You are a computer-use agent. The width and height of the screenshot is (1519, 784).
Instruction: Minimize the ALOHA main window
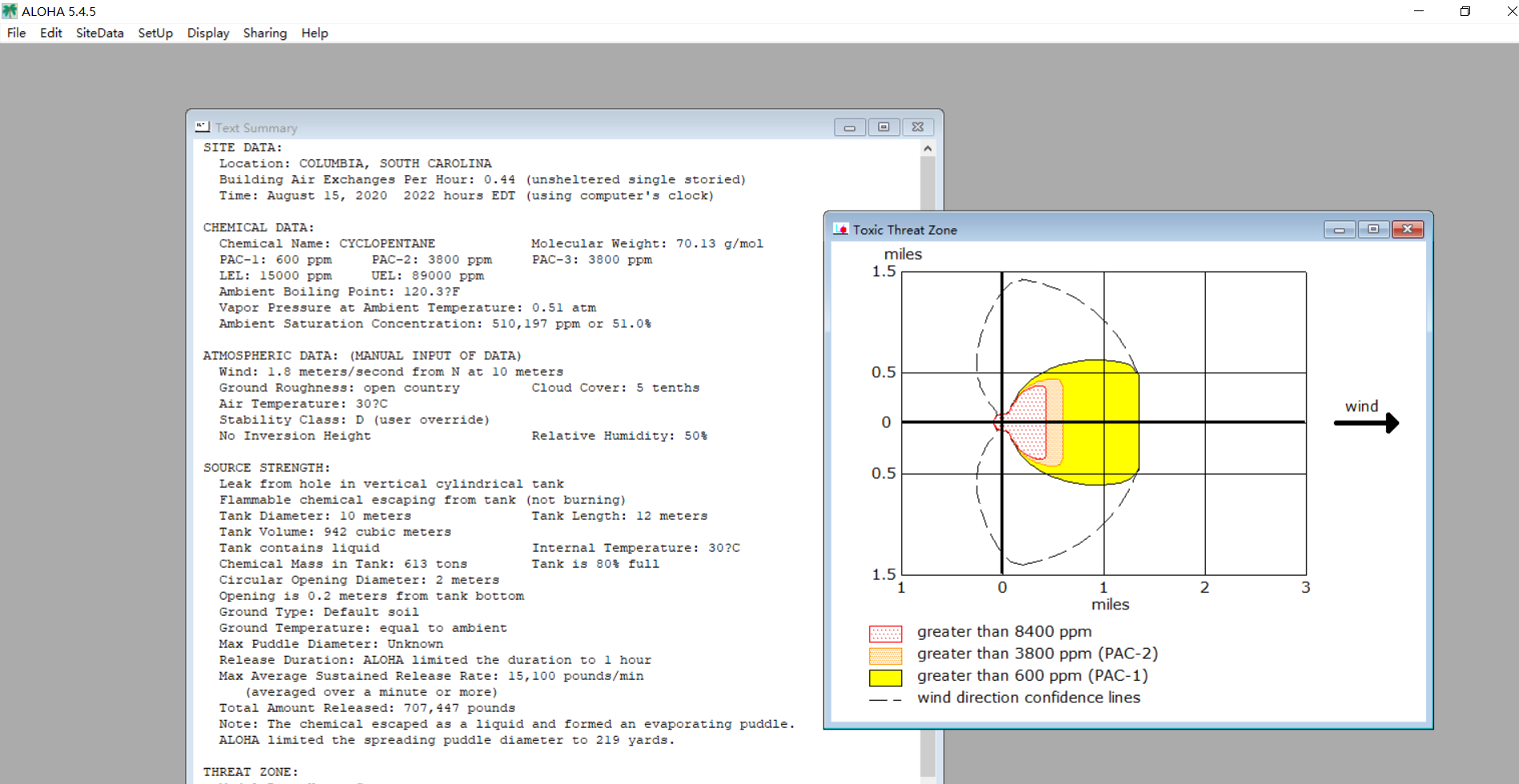point(1419,11)
